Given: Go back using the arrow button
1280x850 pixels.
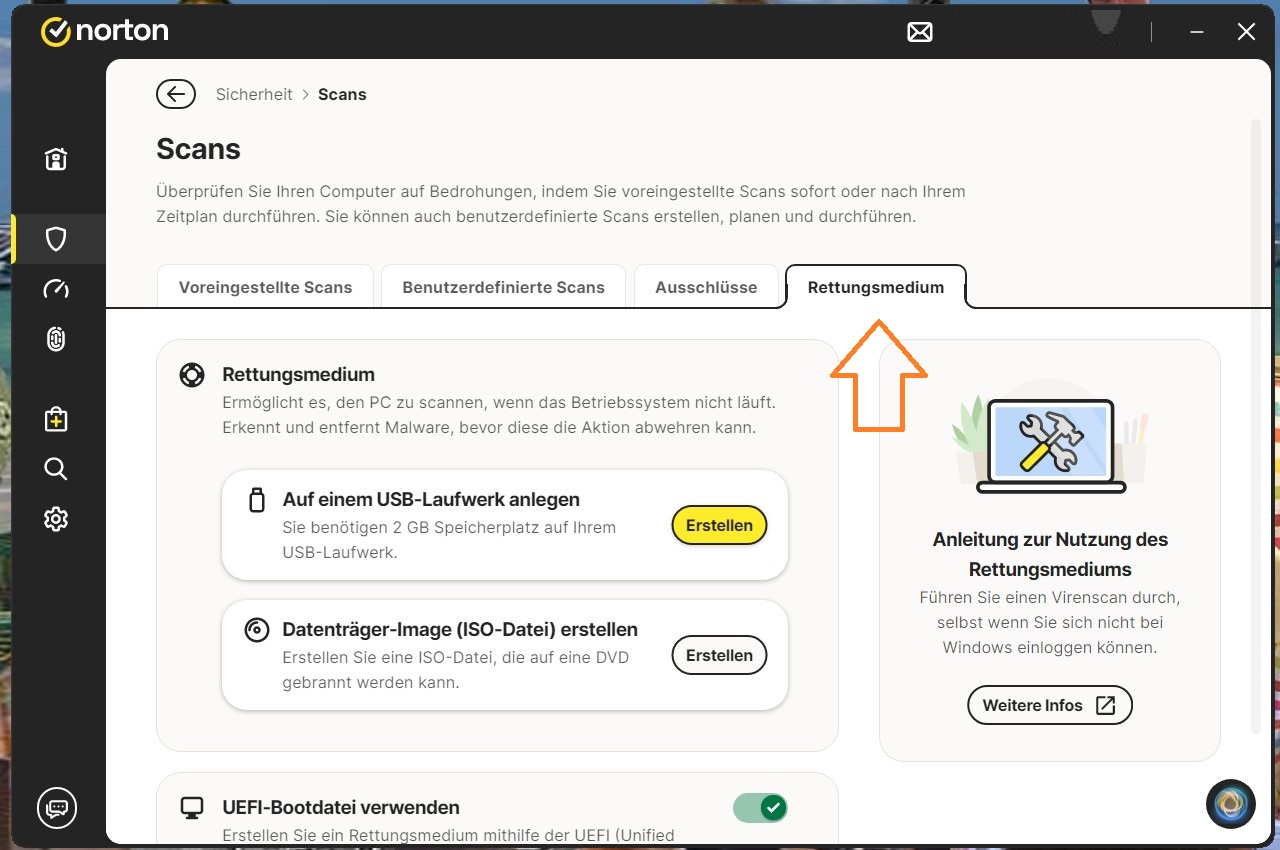Looking at the screenshot, I should (176, 94).
